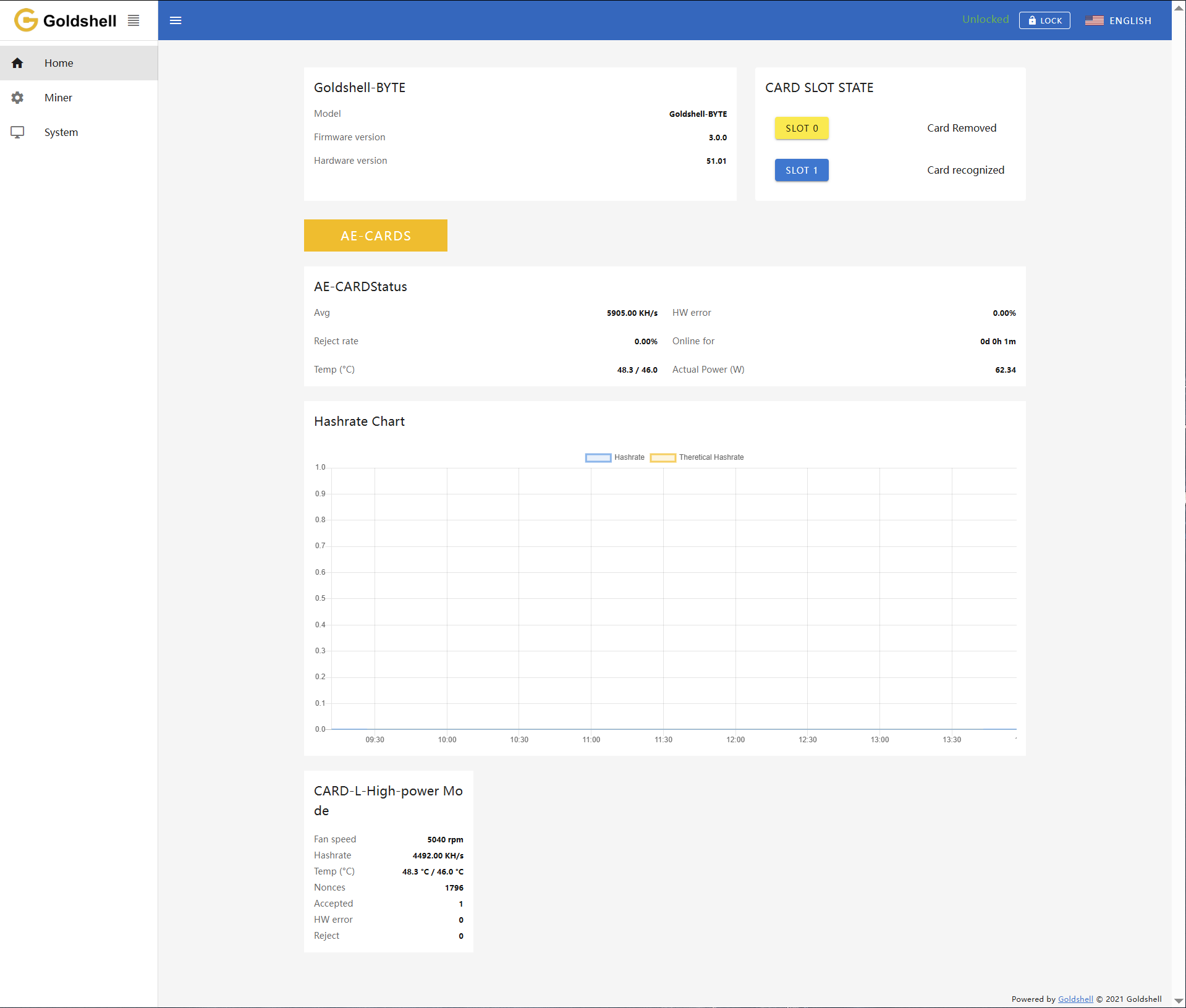Click the Hardware version value 51.01

[x=716, y=161]
